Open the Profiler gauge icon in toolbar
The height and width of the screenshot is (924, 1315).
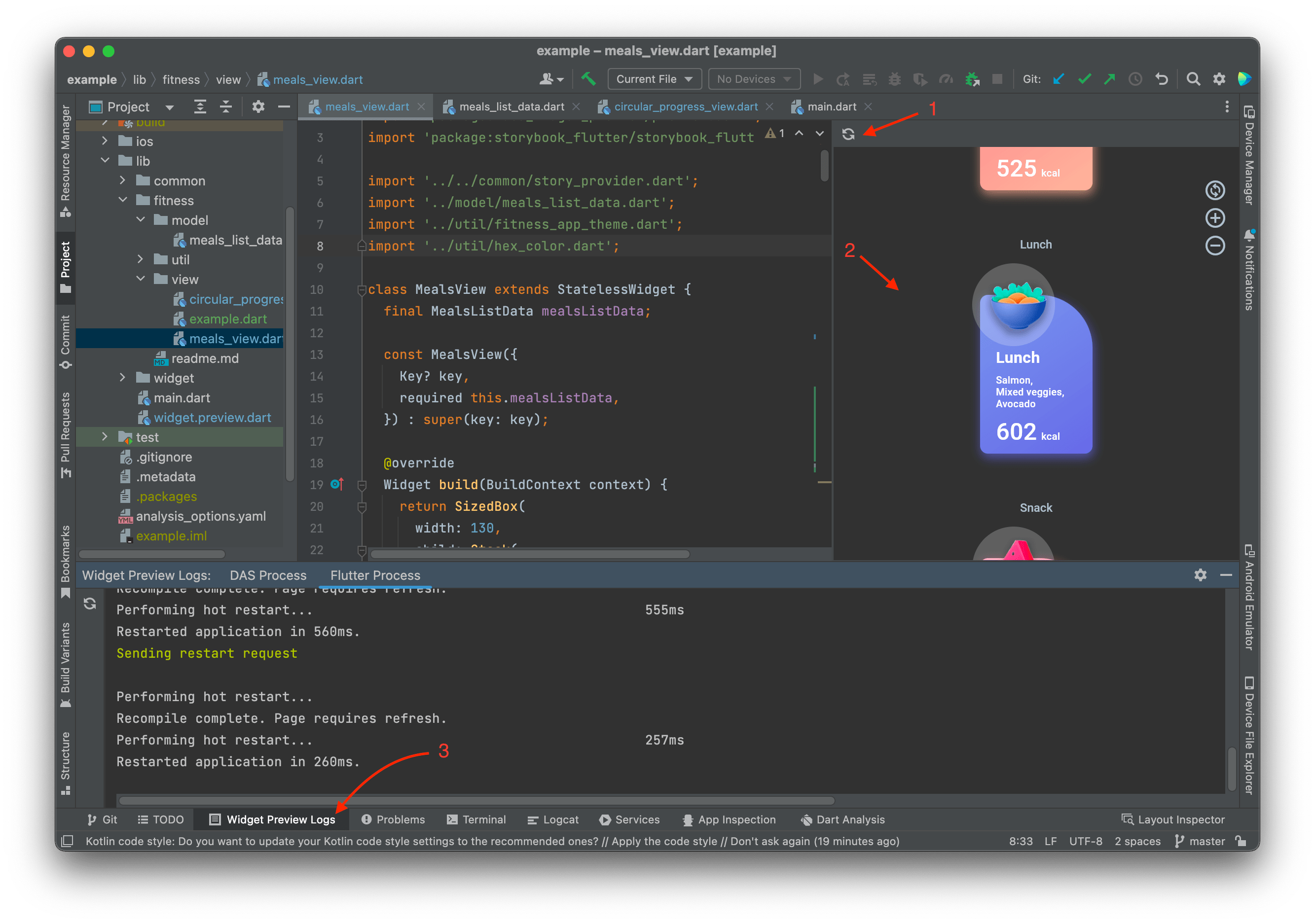[947, 79]
